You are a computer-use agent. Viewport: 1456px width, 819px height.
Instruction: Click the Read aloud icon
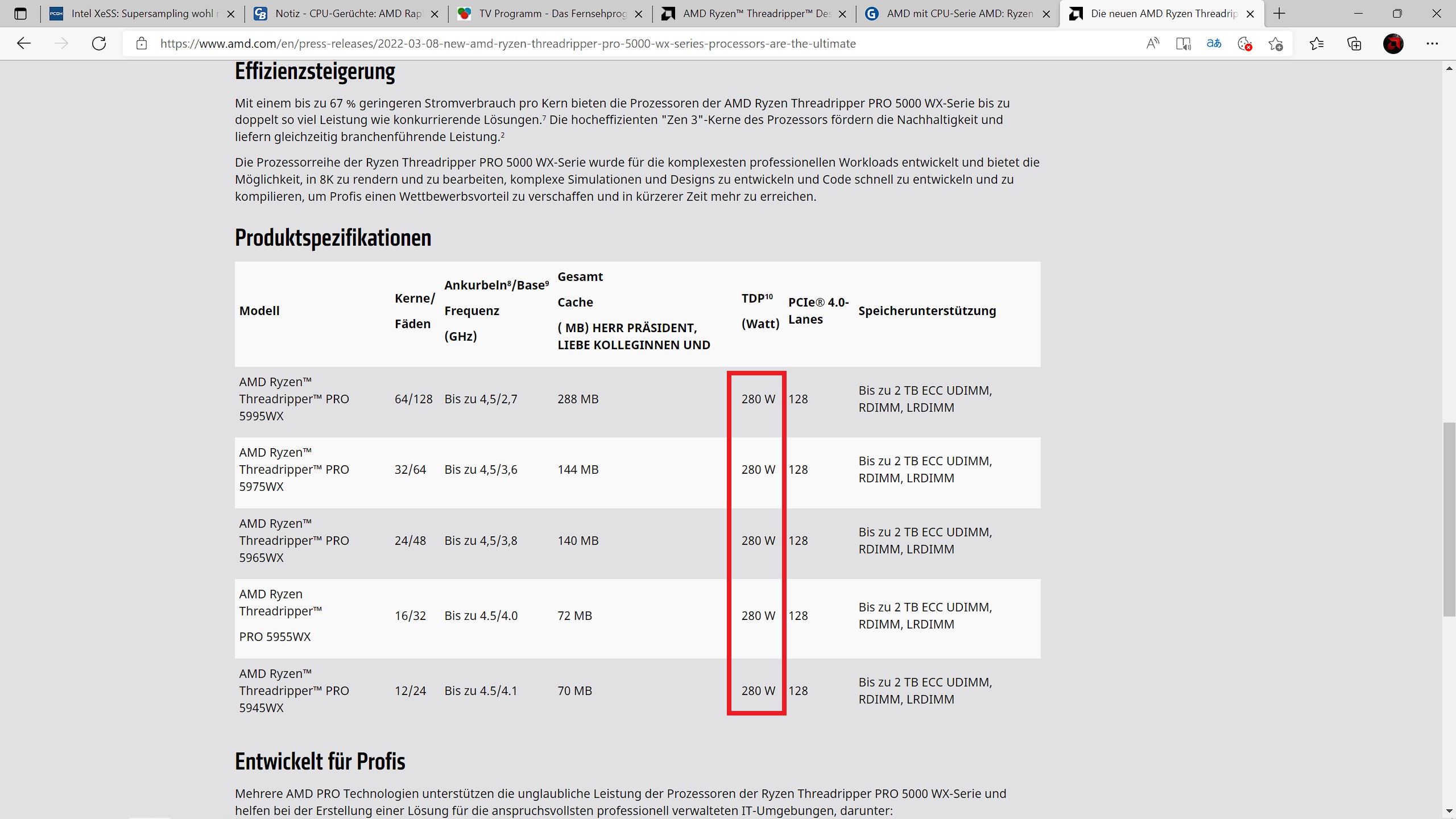pos(1152,44)
